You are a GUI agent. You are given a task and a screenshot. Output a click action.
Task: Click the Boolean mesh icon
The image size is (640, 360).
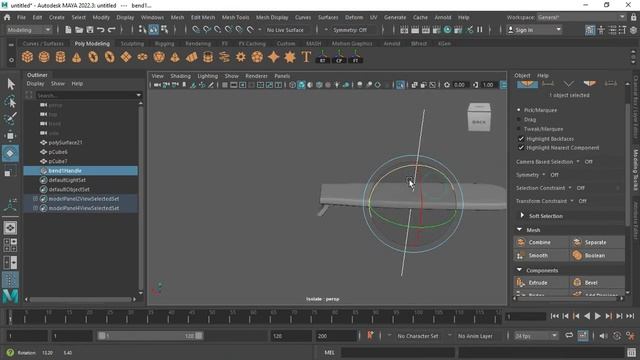point(577,255)
